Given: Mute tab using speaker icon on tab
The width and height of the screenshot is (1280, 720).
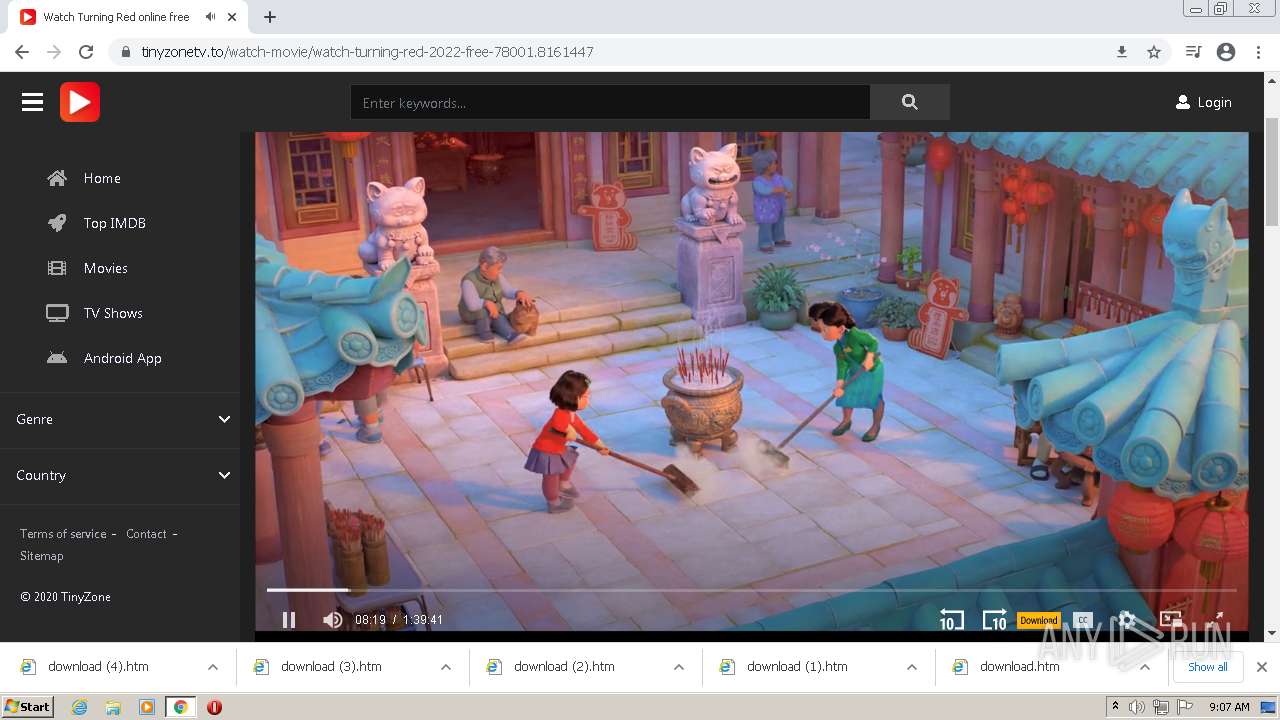Looking at the screenshot, I should (x=210, y=17).
